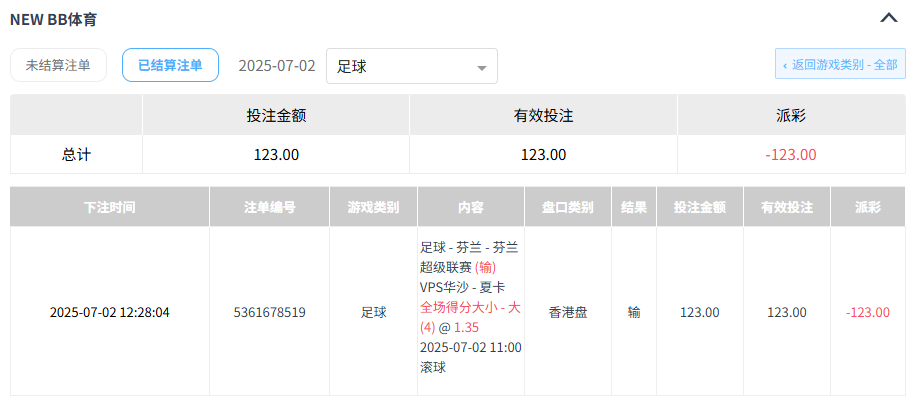Select the 已结算注单 tab
924x407 pixels.
point(170,65)
